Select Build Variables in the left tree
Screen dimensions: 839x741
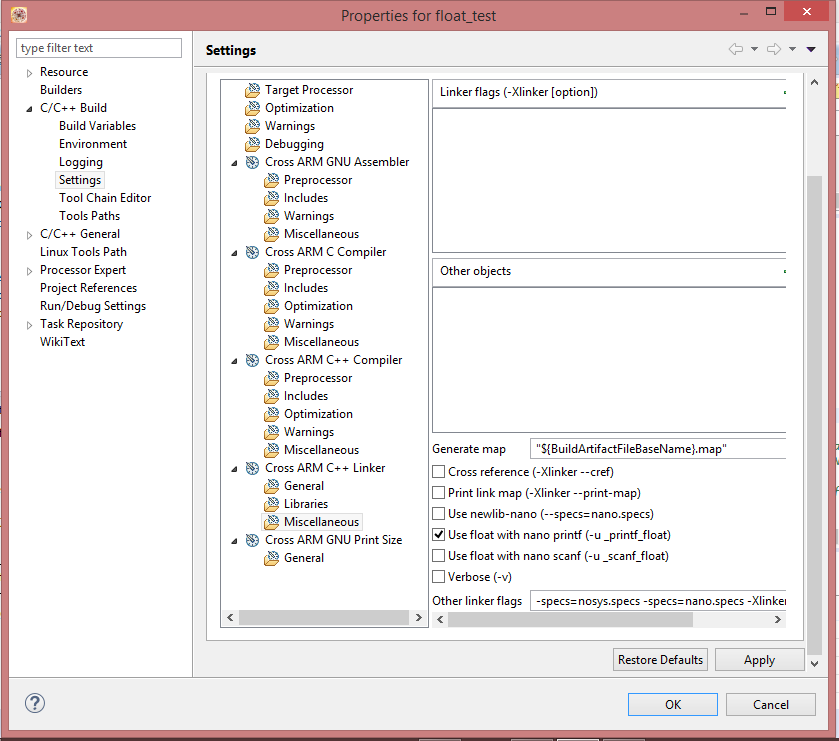point(97,126)
